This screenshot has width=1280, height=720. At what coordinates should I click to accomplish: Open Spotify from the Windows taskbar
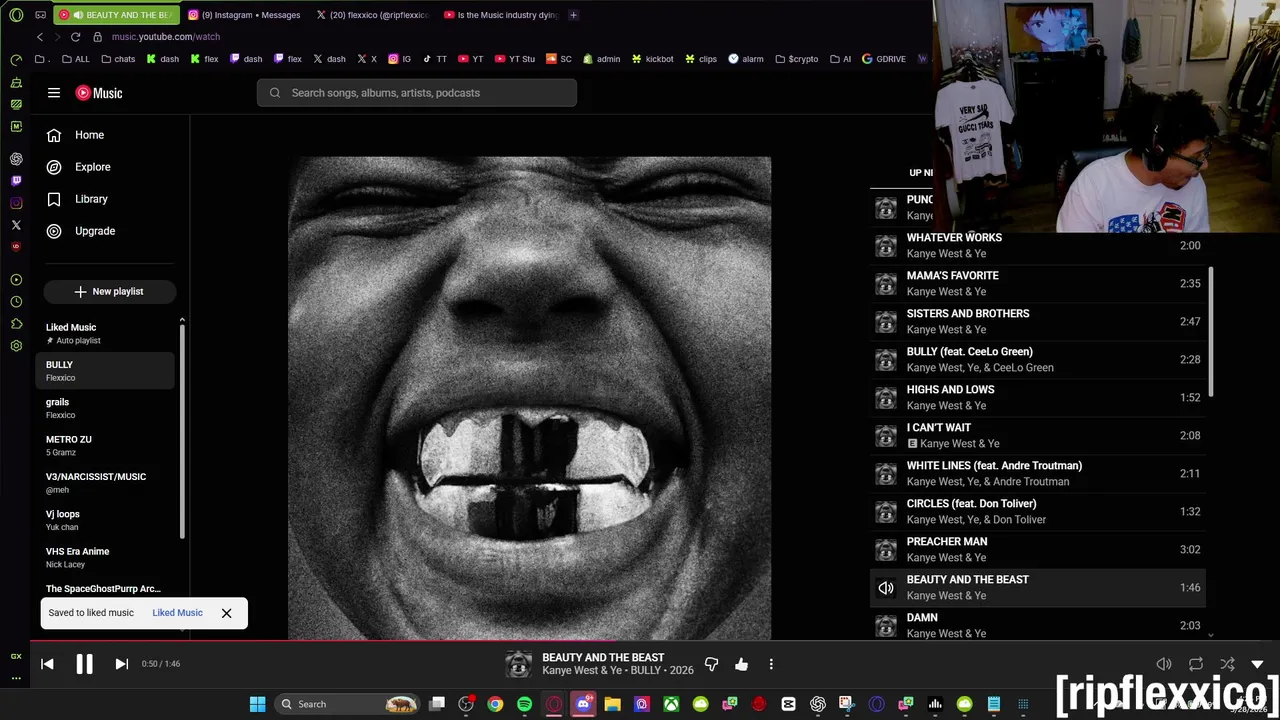click(524, 704)
